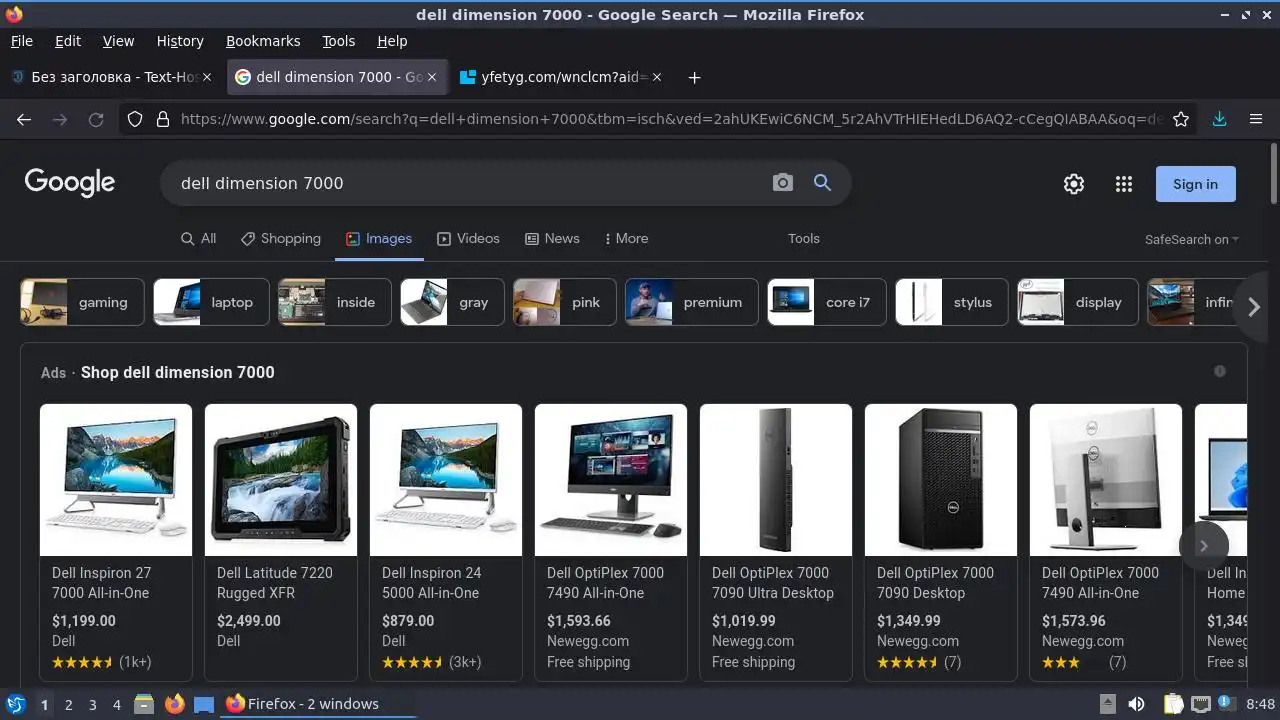This screenshot has width=1280, height=720.
Task: Switch to the All results tab
Action: point(198,238)
